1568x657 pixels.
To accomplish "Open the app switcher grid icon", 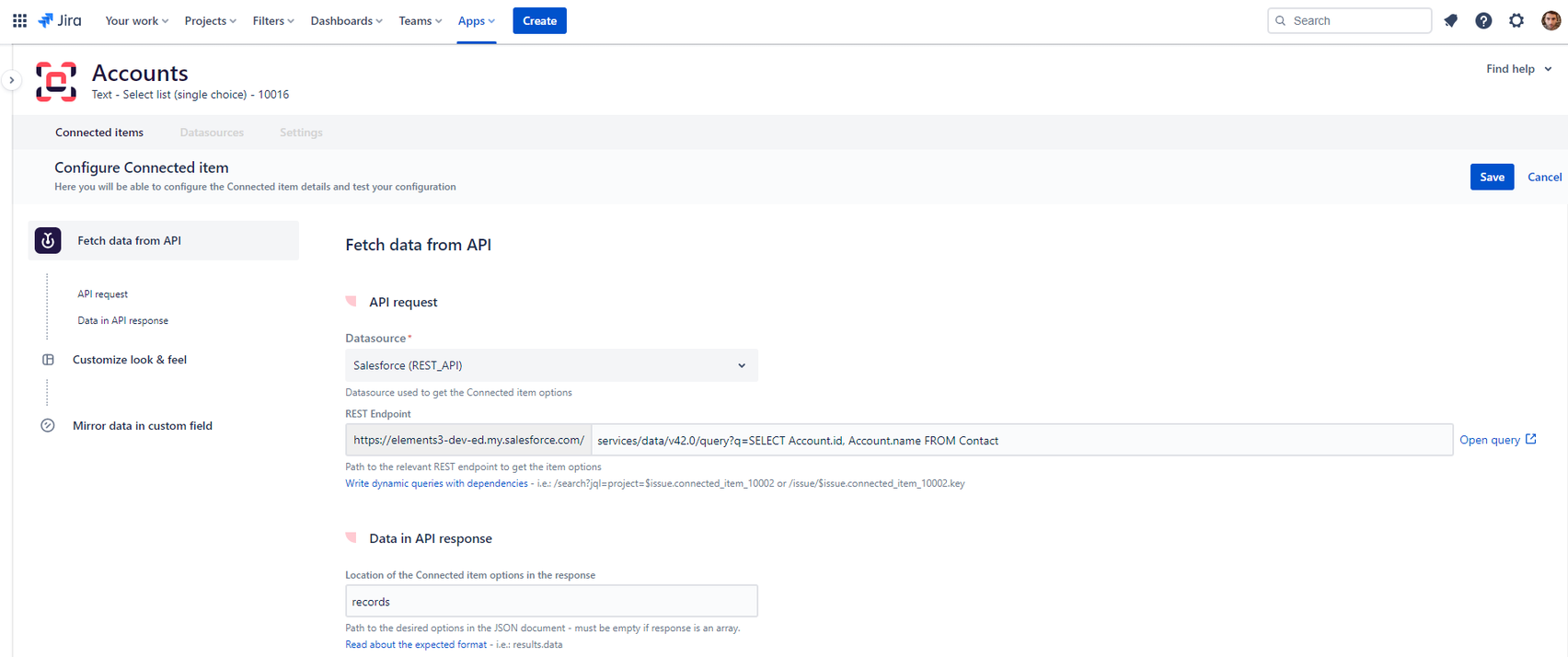I will click(x=19, y=20).
